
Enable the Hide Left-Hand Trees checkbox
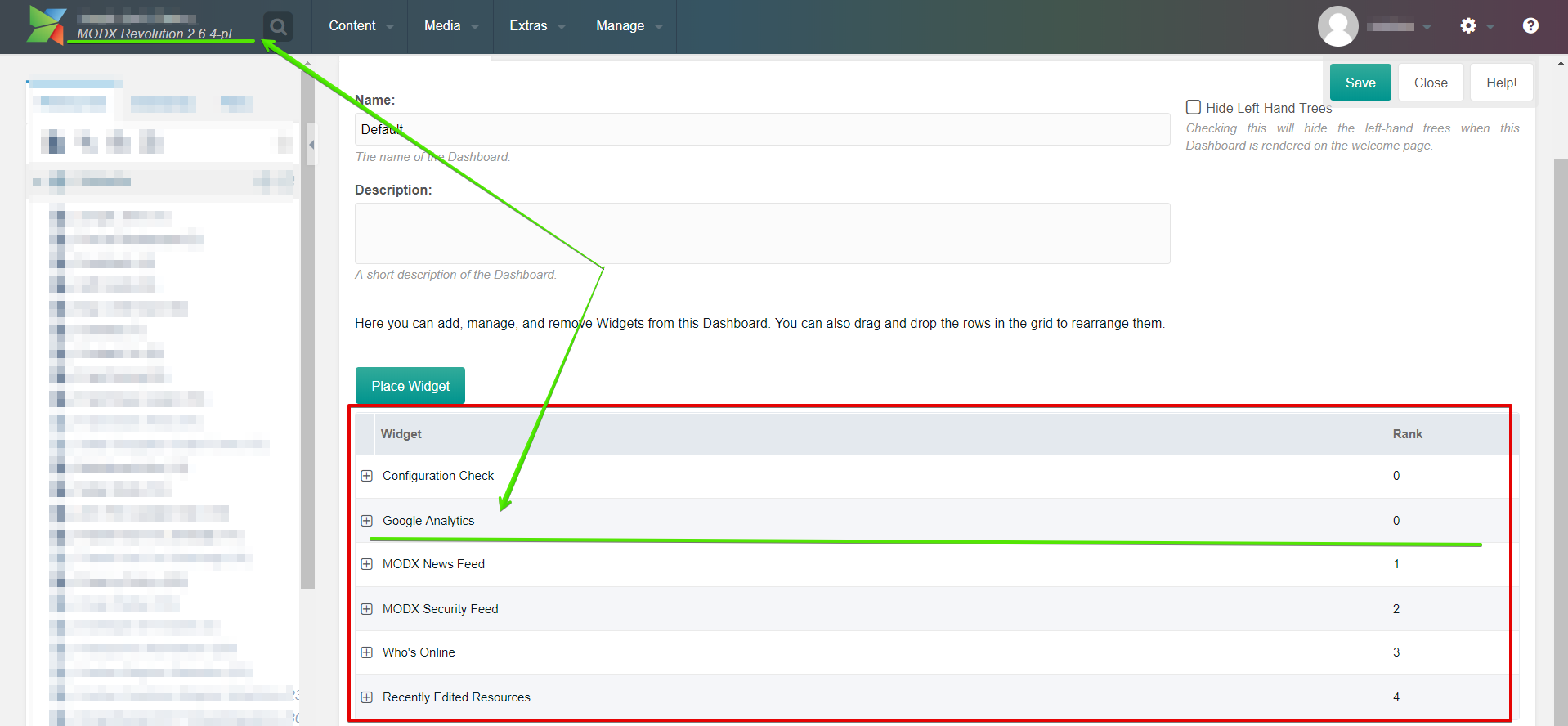pyautogui.click(x=1194, y=107)
